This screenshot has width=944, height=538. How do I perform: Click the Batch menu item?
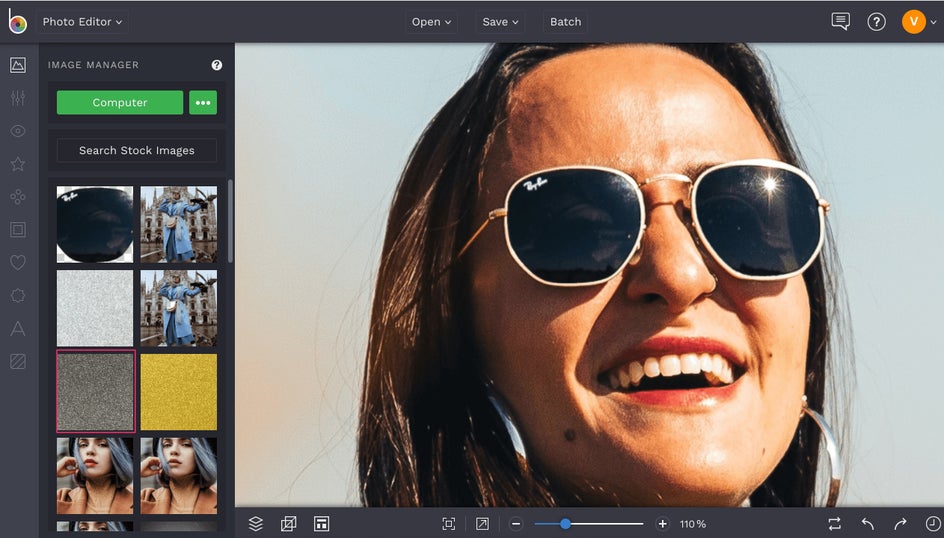click(x=565, y=22)
